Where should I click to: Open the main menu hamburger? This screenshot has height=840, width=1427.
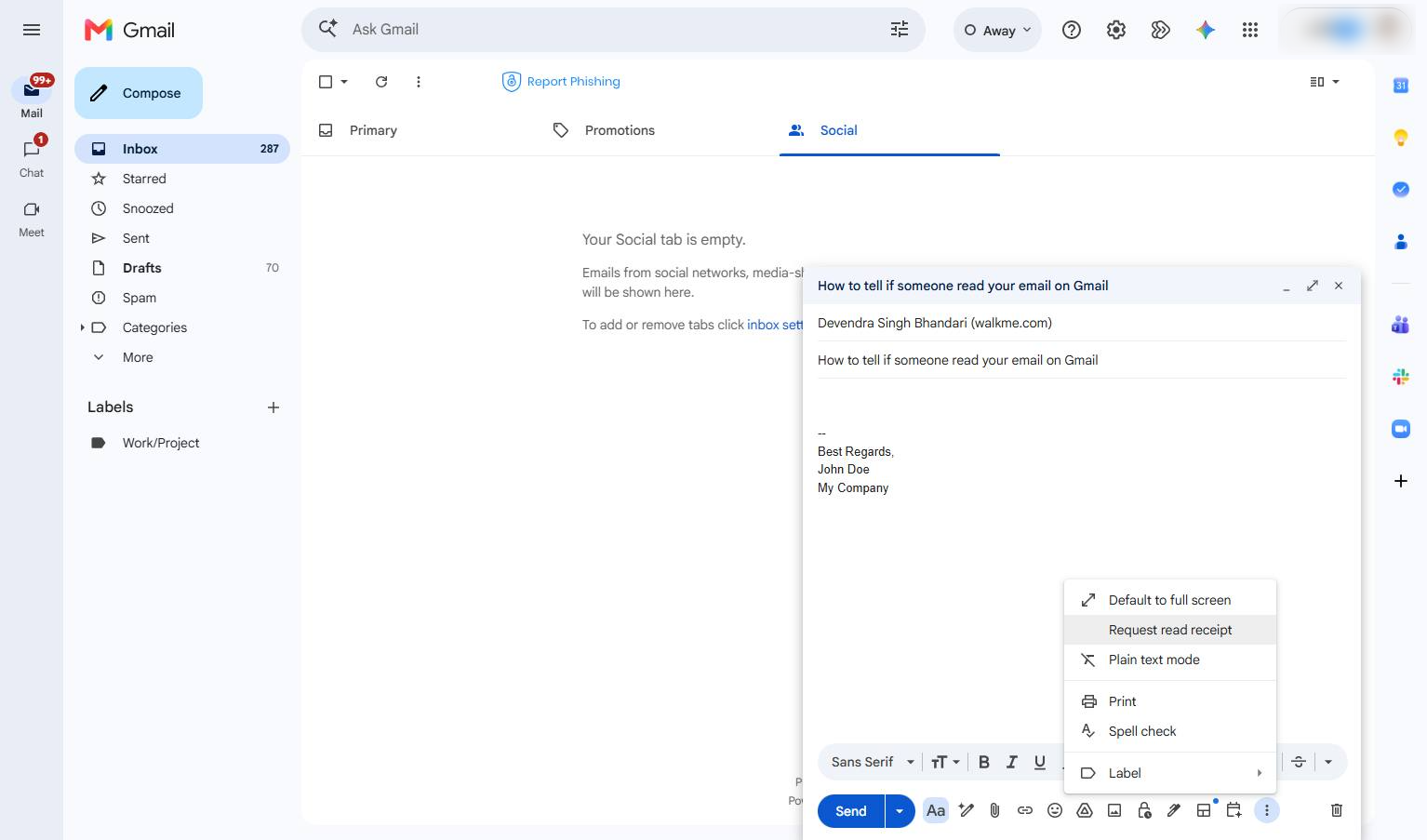(32, 30)
